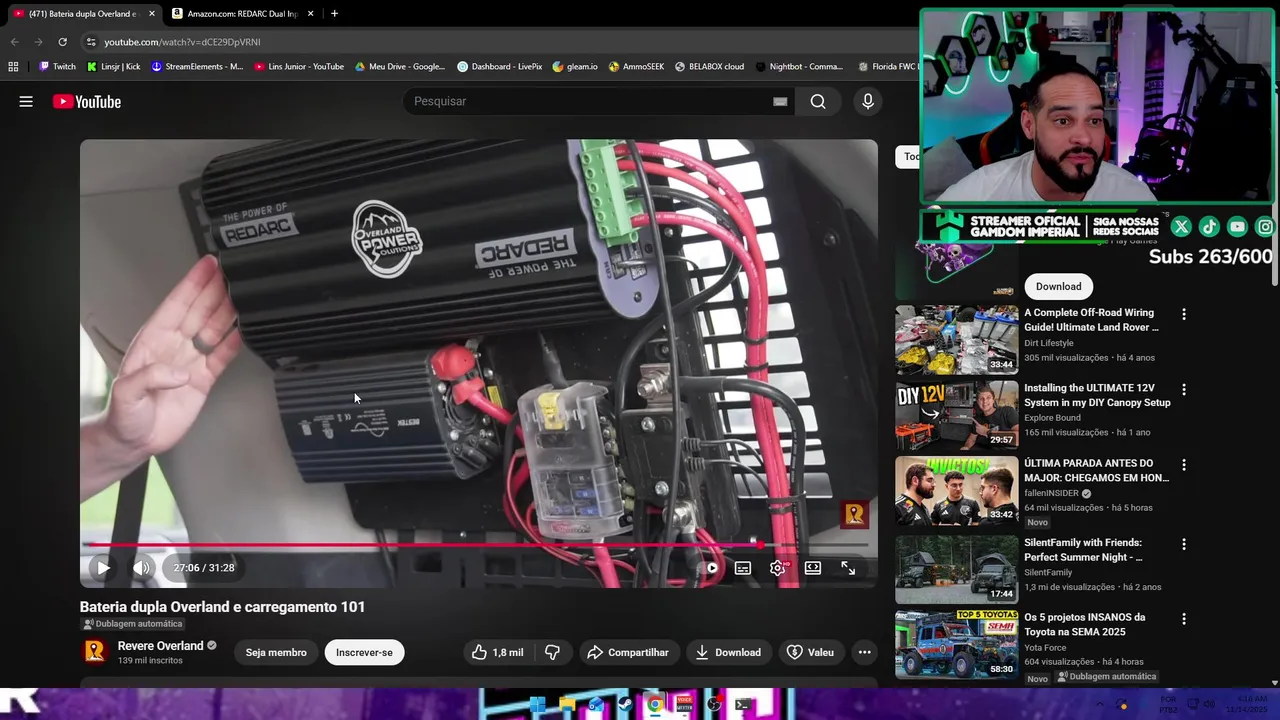Open File Explorer from the taskbar
1280x720 pixels.
coord(567,704)
